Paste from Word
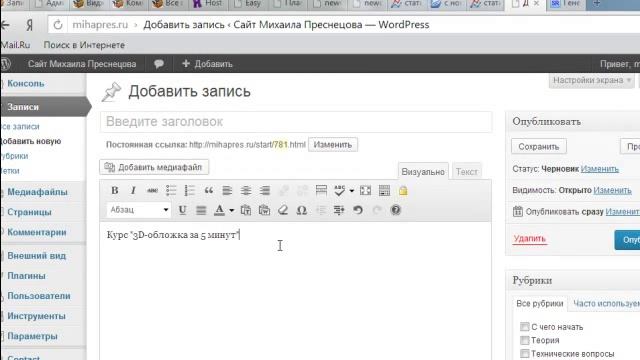 click(x=264, y=210)
